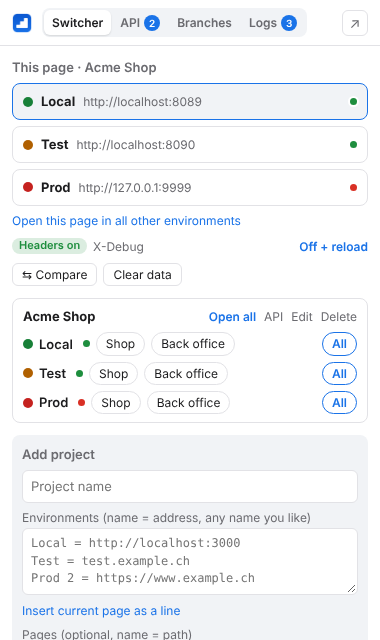Click Open all for Acme Shop
Image resolution: width=380 pixels, height=640 pixels.
click(x=232, y=317)
